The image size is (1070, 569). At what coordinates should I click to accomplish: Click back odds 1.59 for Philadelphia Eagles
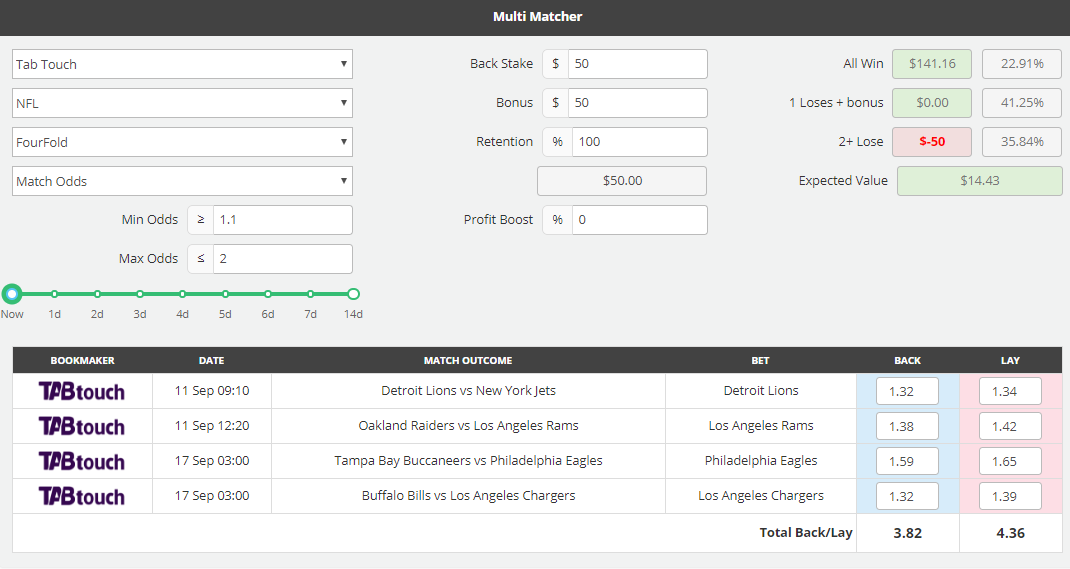tap(908, 461)
